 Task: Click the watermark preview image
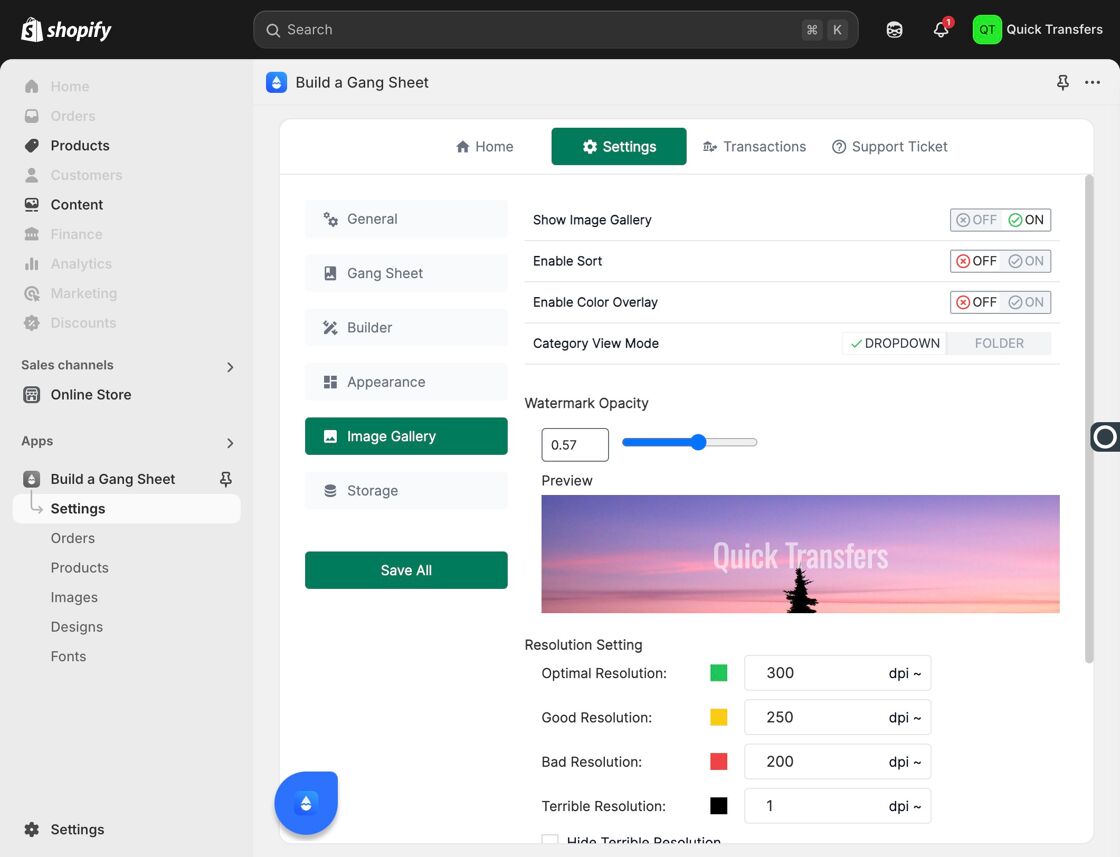coord(800,554)
